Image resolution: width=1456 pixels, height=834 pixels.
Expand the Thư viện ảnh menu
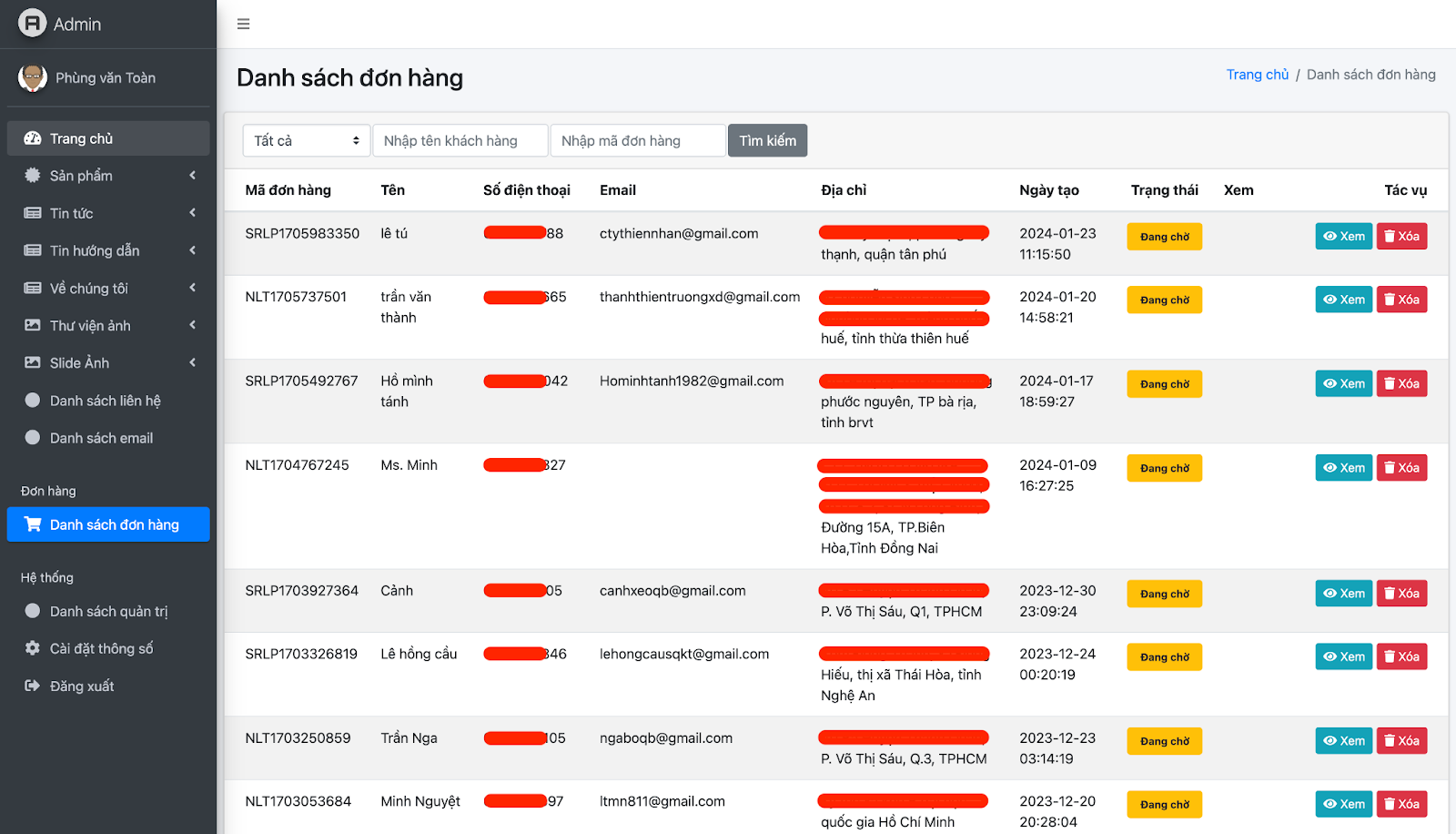108,325
